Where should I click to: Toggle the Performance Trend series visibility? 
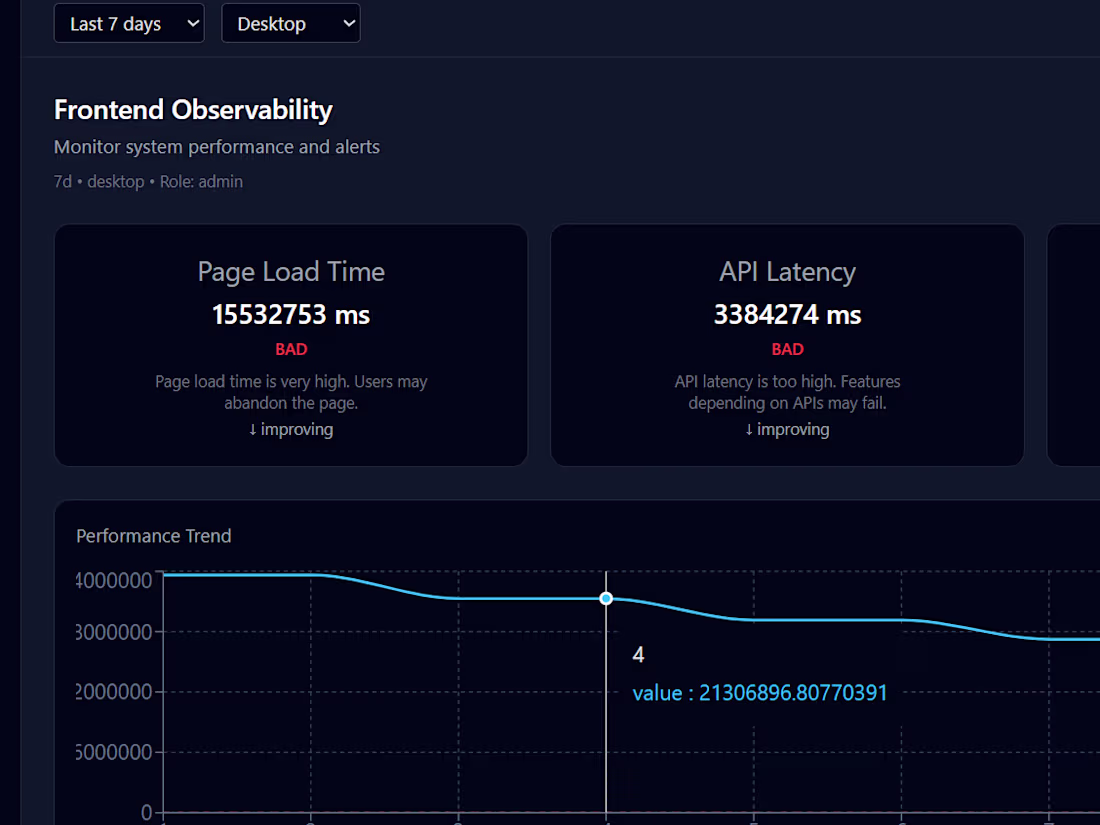(153, 536)
